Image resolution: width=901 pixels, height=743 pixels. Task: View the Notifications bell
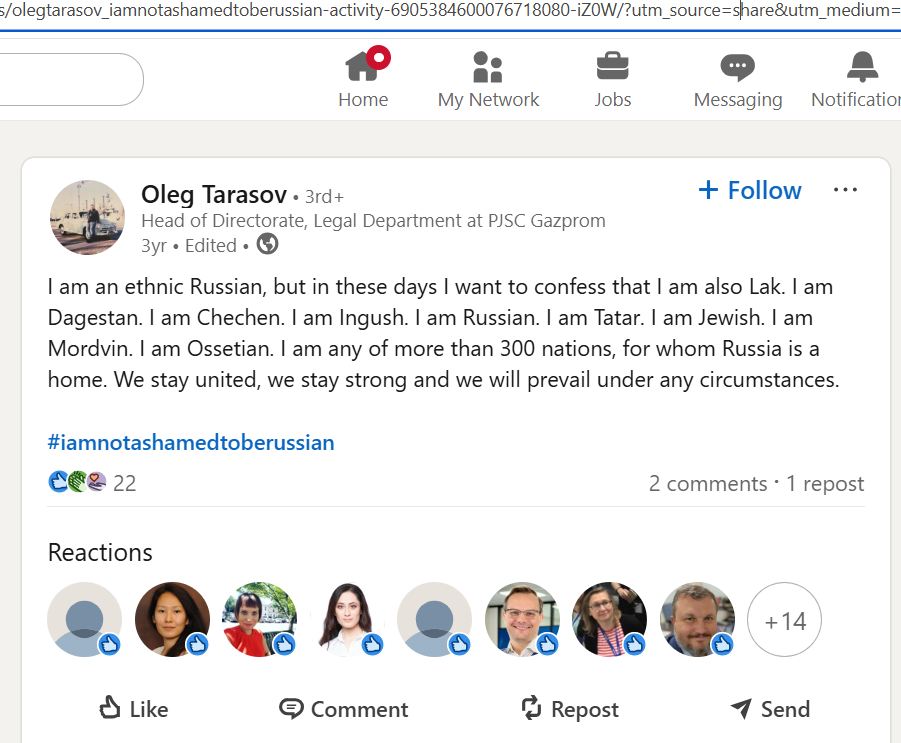[x=860, y=80]
